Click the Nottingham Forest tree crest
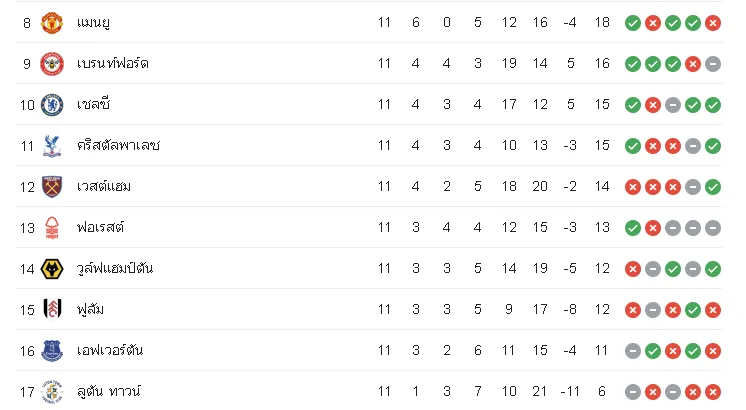 52,227
